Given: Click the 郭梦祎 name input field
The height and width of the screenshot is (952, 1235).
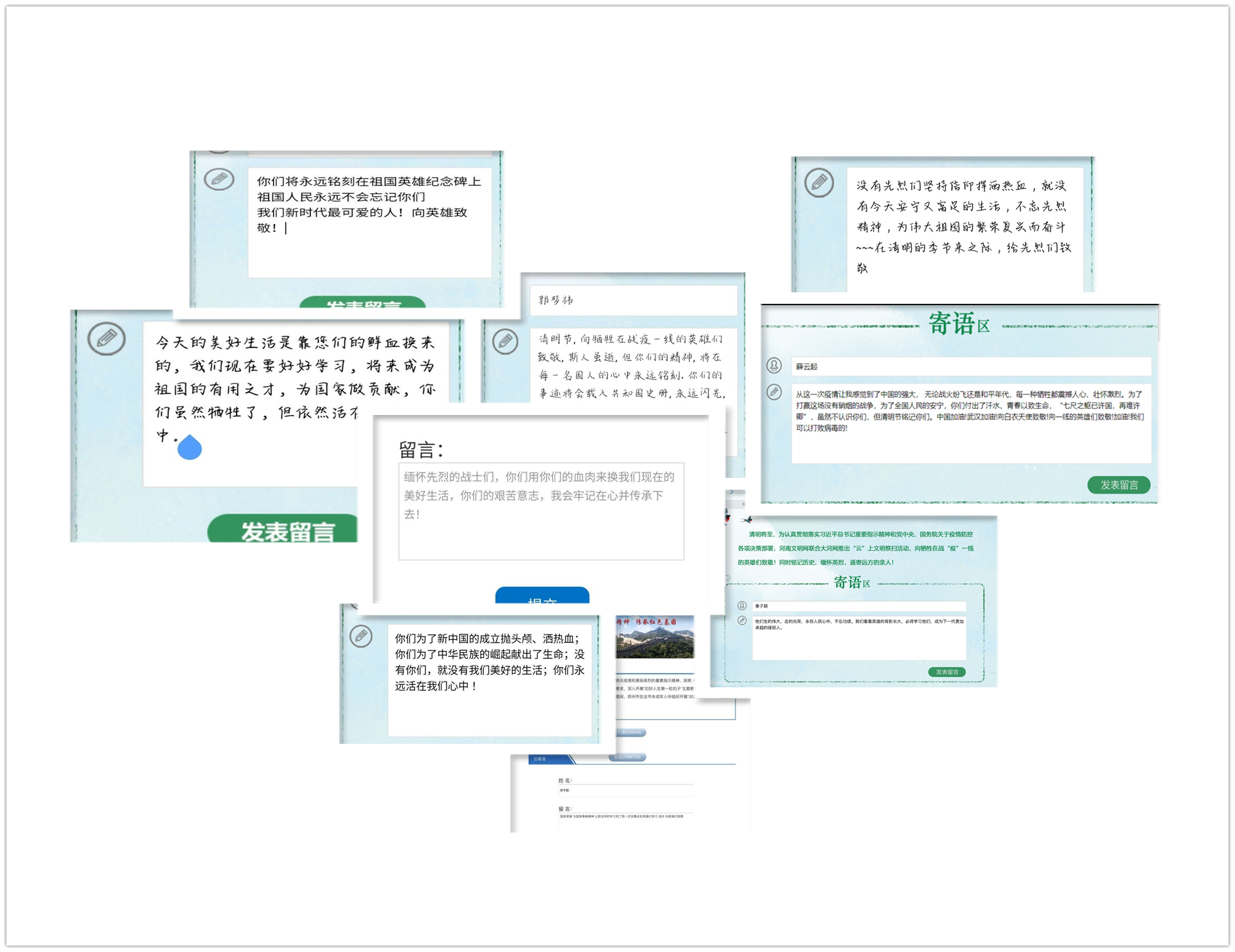Looking at the screenshot, I should pyautogui.click(x=633, y=300).
